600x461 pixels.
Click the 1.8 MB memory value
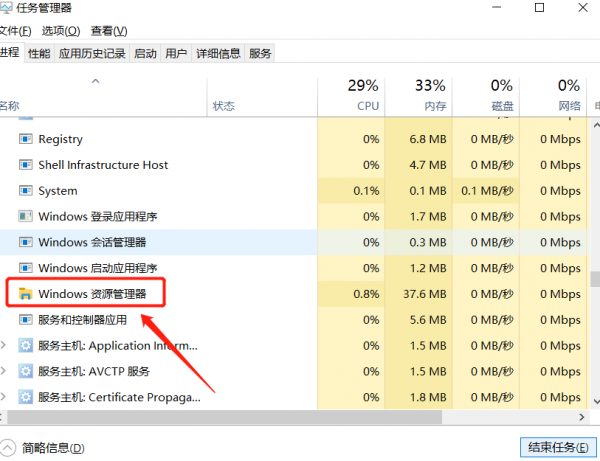click(428, 397)
